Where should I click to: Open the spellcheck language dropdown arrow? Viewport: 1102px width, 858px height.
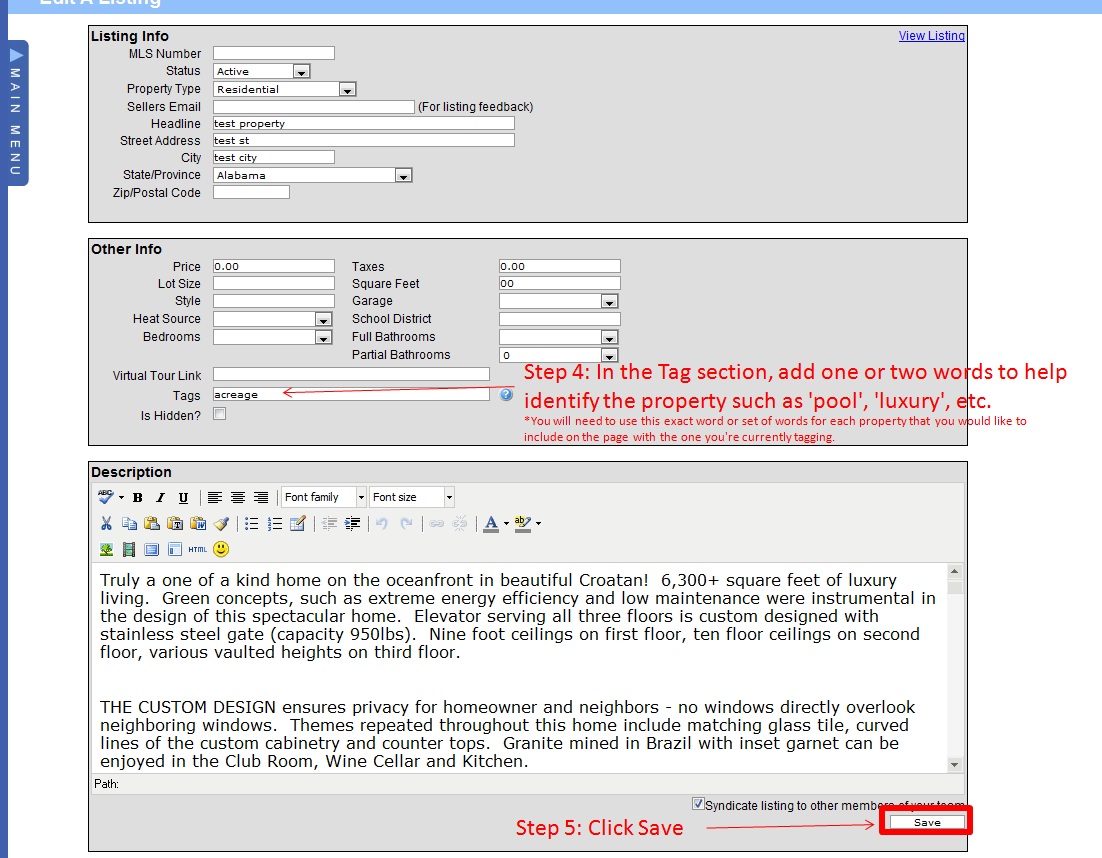coord(121,498)
